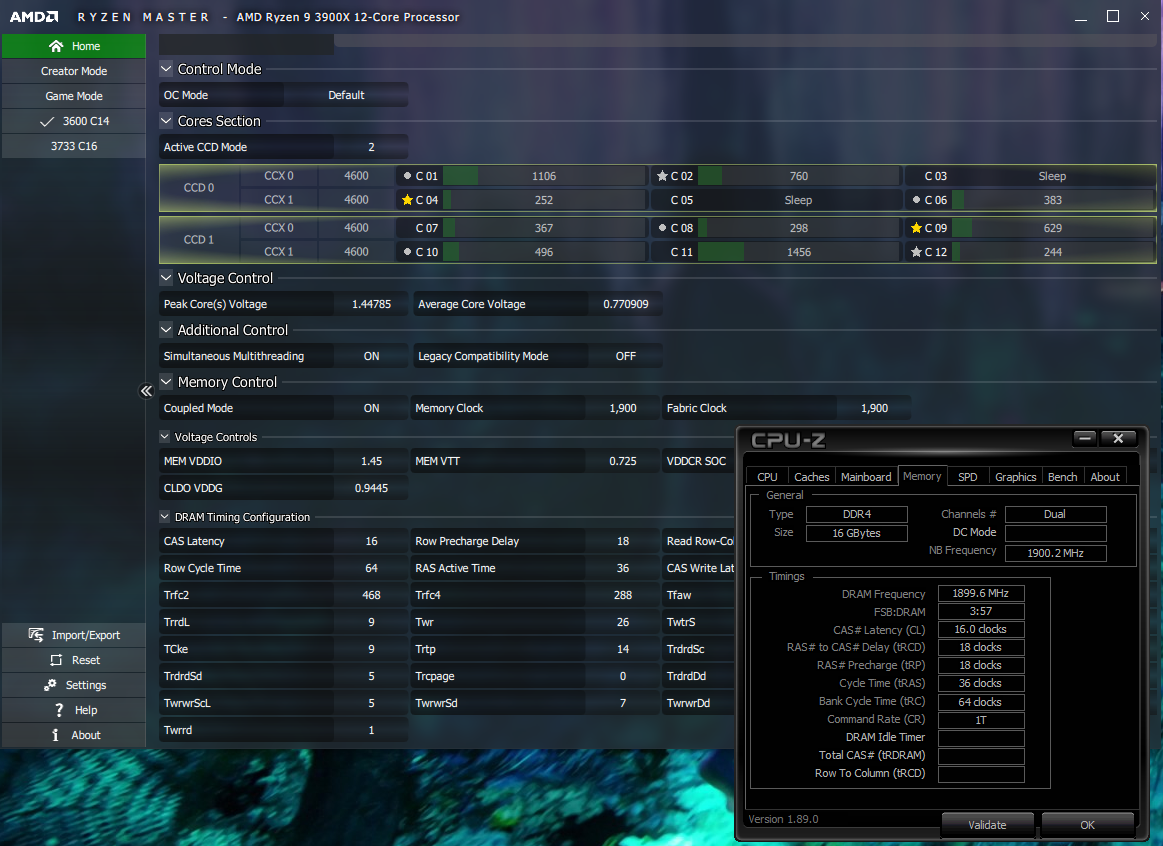Click the Help question mark icon

[x=59, y=710]
